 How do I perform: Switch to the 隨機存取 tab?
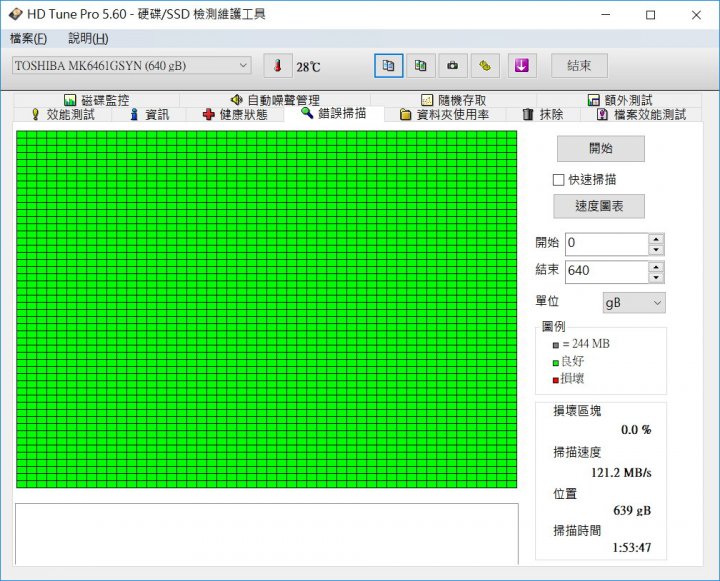click(453, 100)
